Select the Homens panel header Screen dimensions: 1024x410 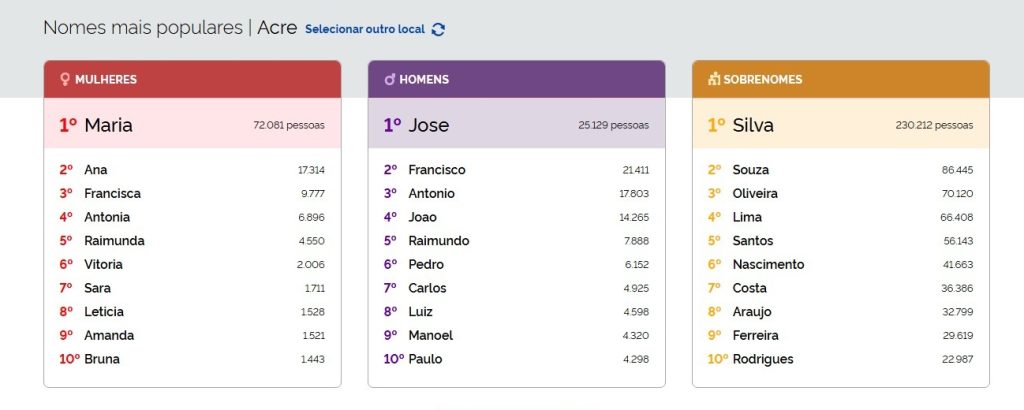516,79
